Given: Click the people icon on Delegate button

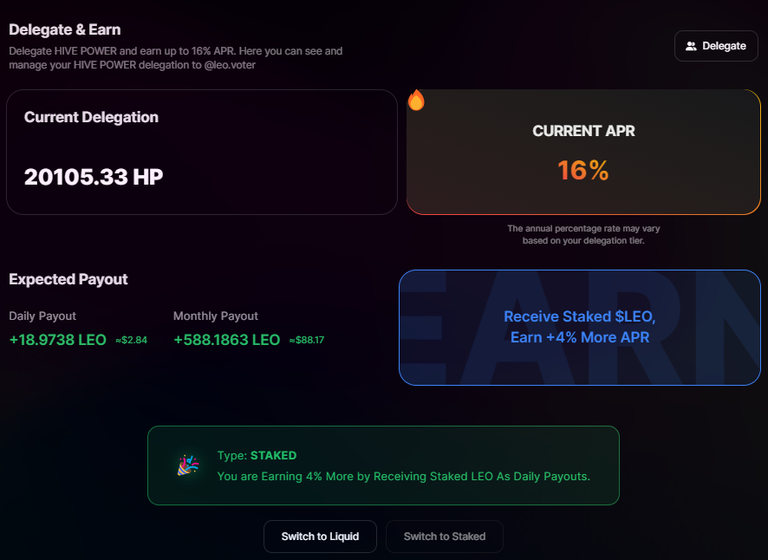Looking at the screenshot, I should (x=691, y=46).
